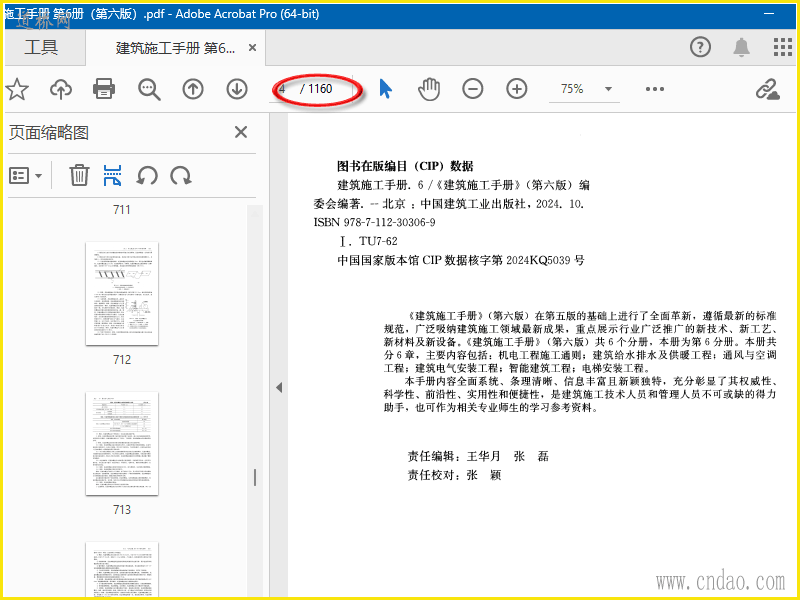Select page thumbnail 713
This screenshot has width=800, height=600.
pyautogui.click(x=122, y=443)
